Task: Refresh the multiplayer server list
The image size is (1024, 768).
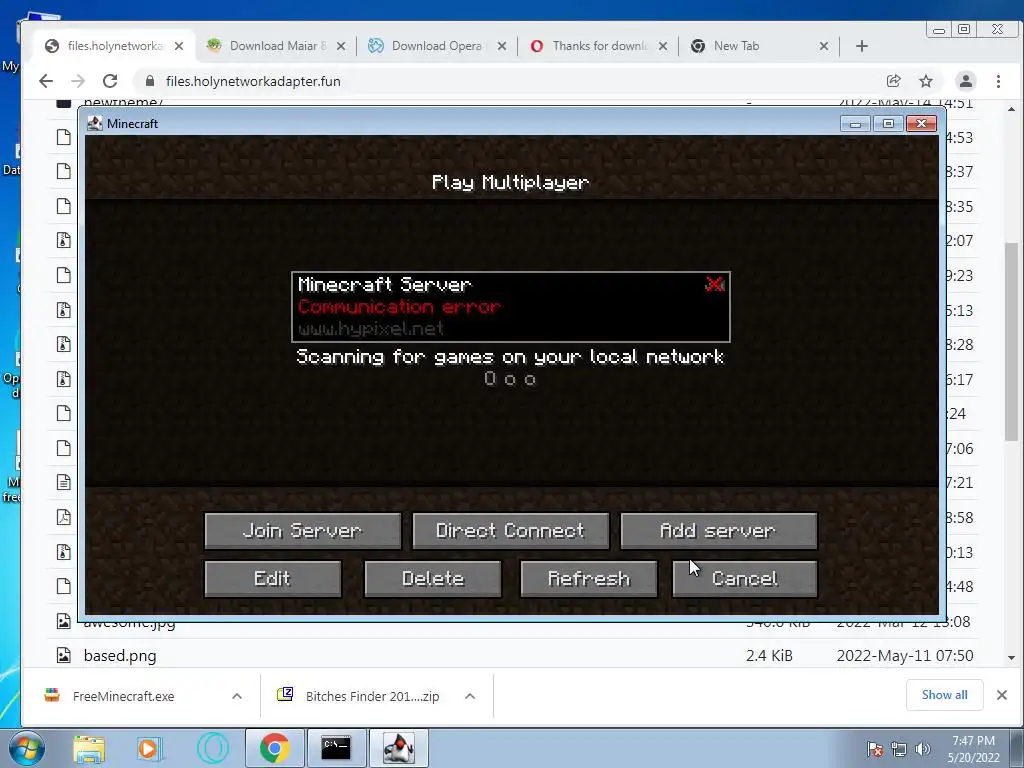Action: pos(588,579)
